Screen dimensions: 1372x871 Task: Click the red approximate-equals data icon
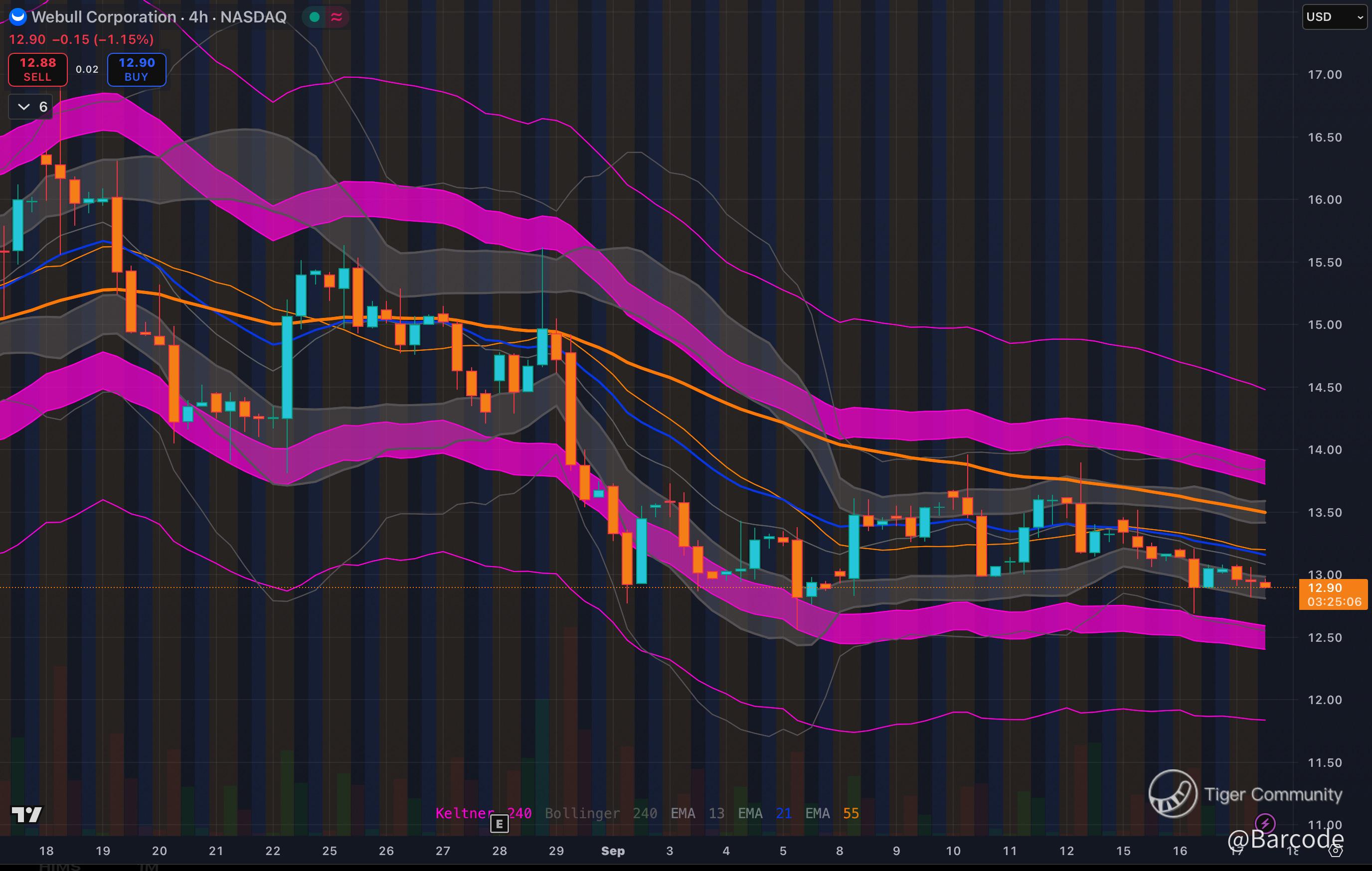(337, 17)
